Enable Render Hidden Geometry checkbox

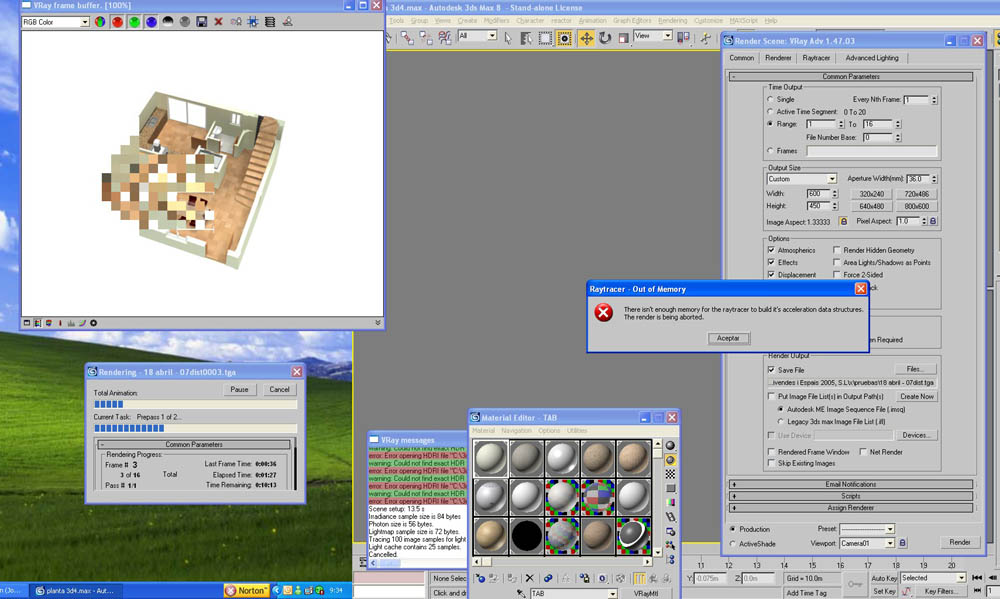tap(837, 250)
